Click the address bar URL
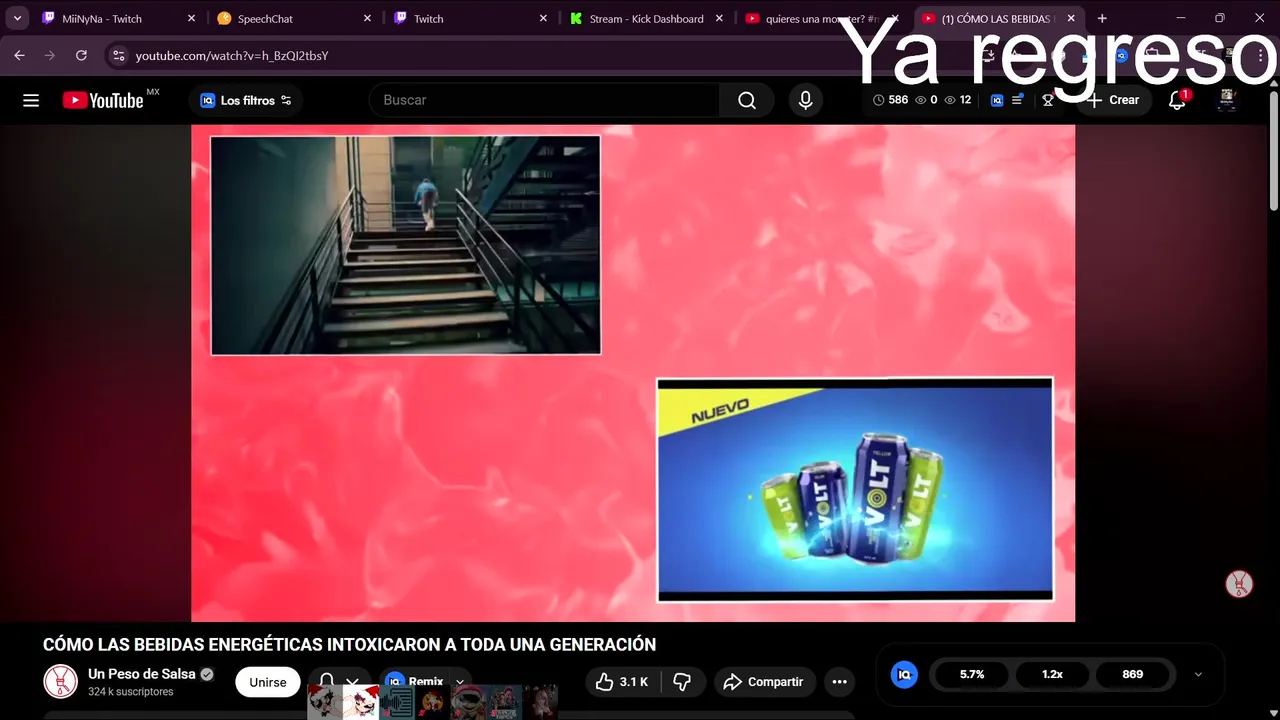1280x720 pixels. tap(232, 55)
